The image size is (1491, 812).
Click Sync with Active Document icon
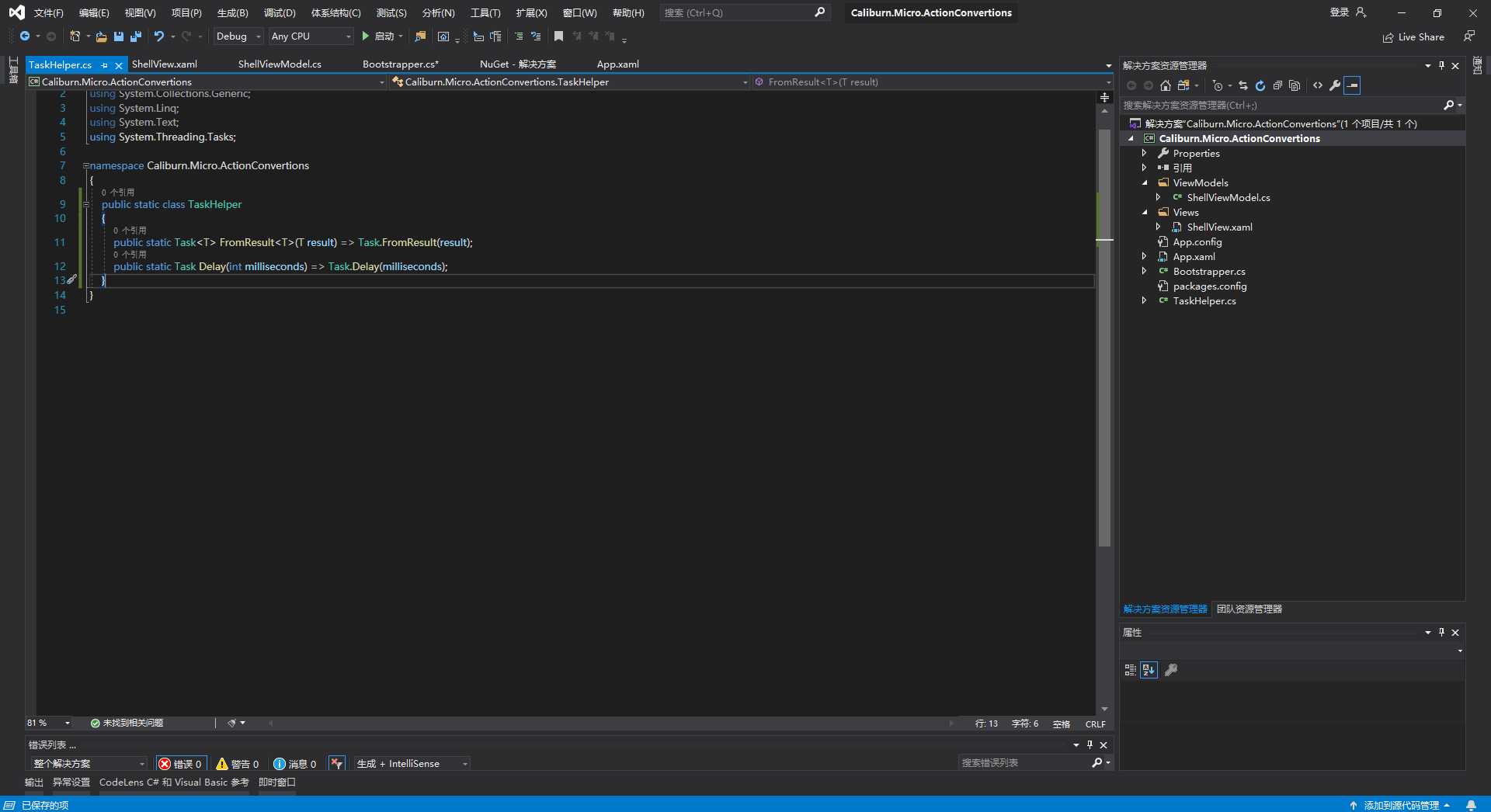[1243, 85]
